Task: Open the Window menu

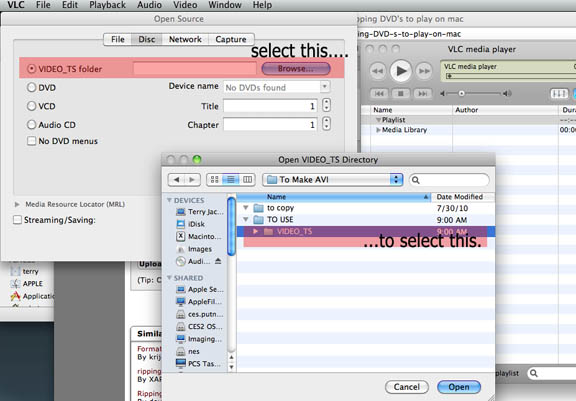Action: (x=225, y=5)
